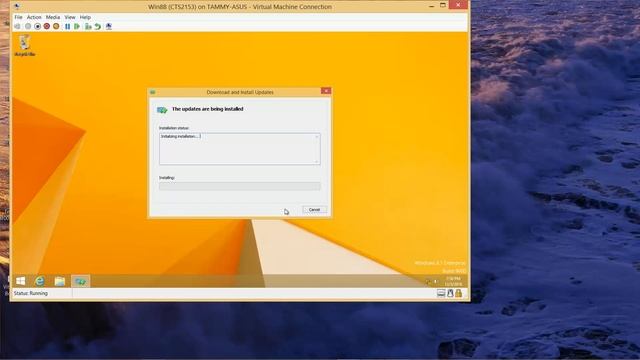
Task: Minimize the Virtual Machine Connection window
Action: click(x=431, y=6)
